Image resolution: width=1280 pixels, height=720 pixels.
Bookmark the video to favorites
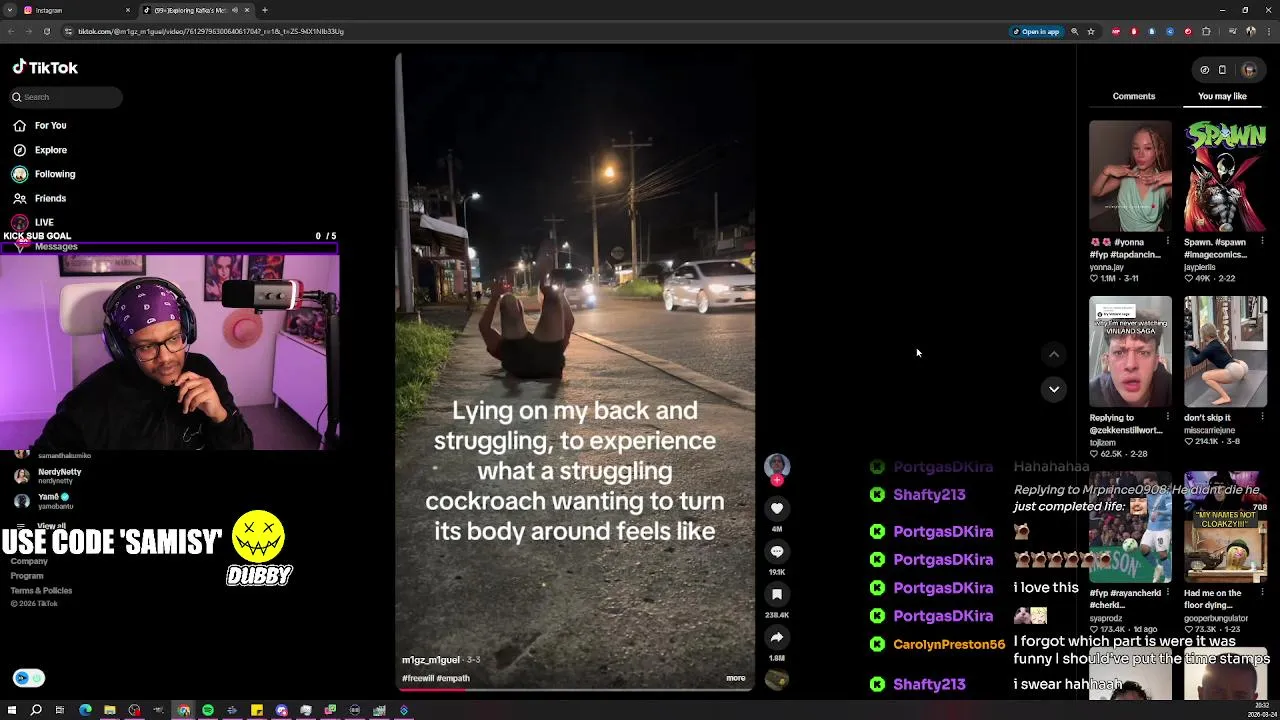pyautogui.click(x=777, y=594)
